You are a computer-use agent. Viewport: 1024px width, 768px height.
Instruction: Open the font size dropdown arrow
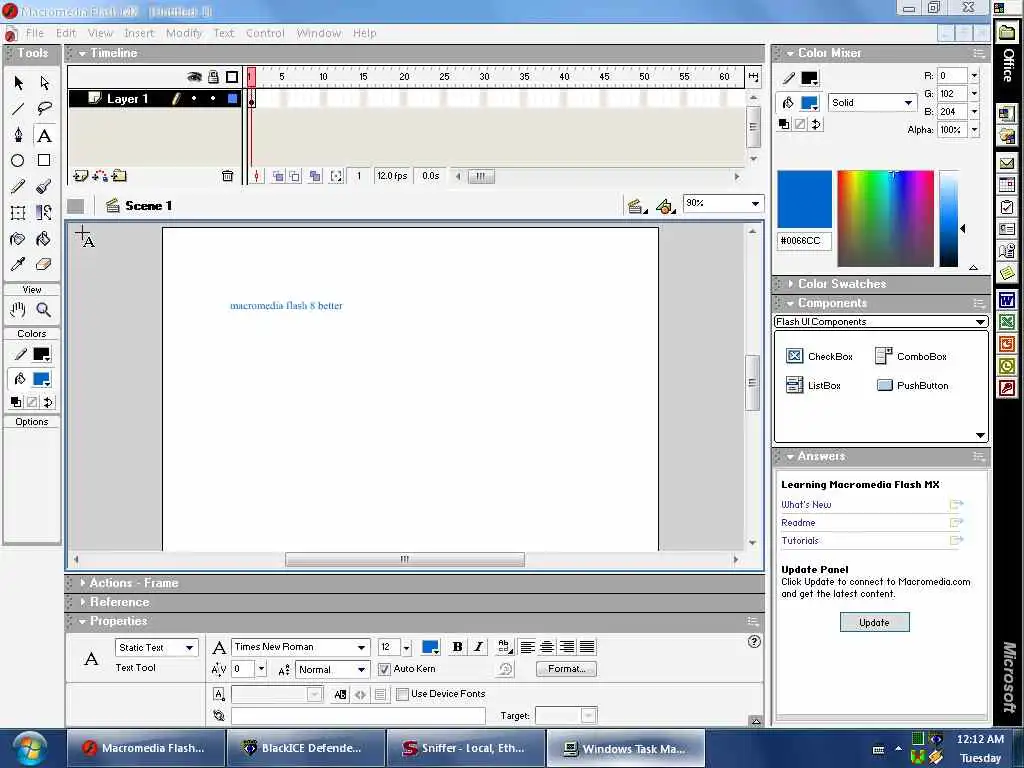pos(406,647)
